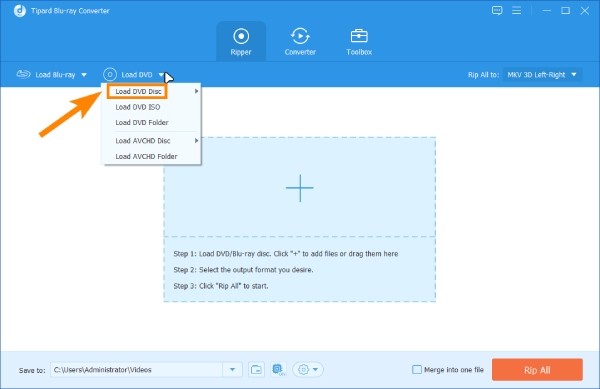Collapse the Load DVD dropdown arrow
Viewport: 600px width, 389px height.
(x=161, y=75)
